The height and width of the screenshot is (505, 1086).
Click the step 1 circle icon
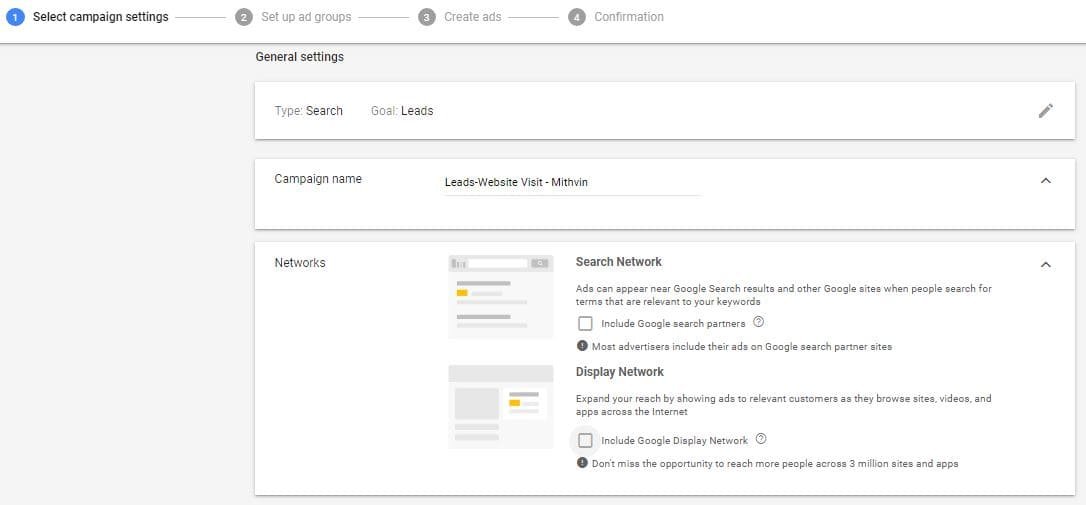point(15,17)
